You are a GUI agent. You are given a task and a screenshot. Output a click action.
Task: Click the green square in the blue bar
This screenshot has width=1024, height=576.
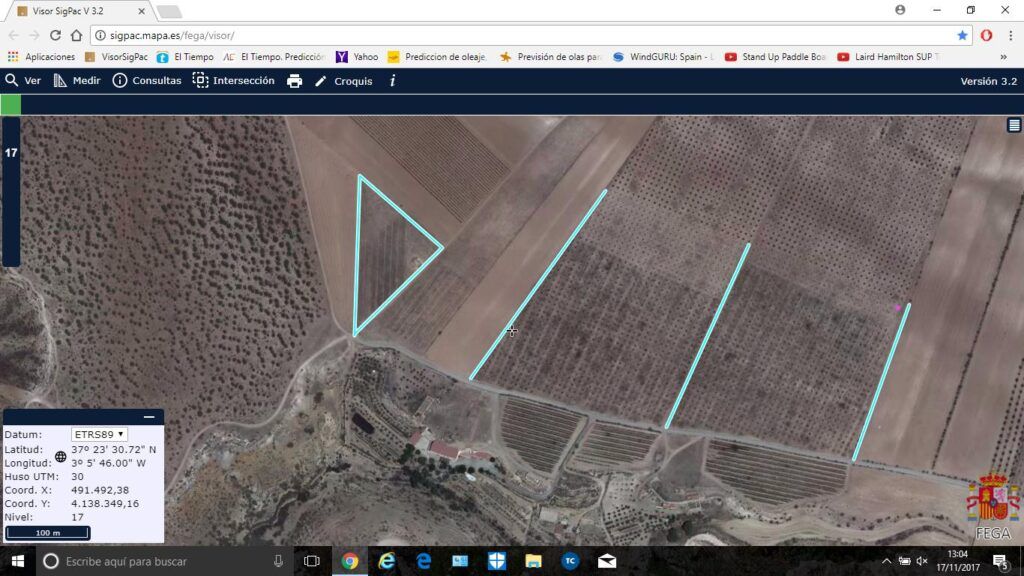[10, 104]
